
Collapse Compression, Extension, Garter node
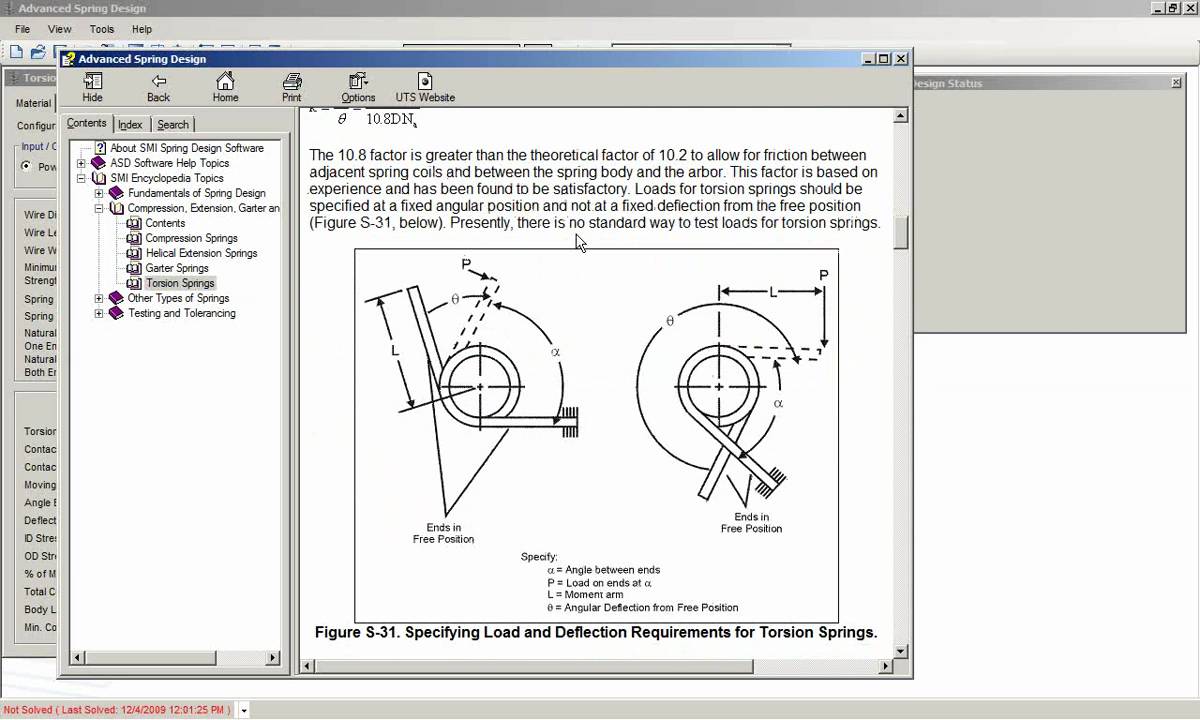[99, 208]
